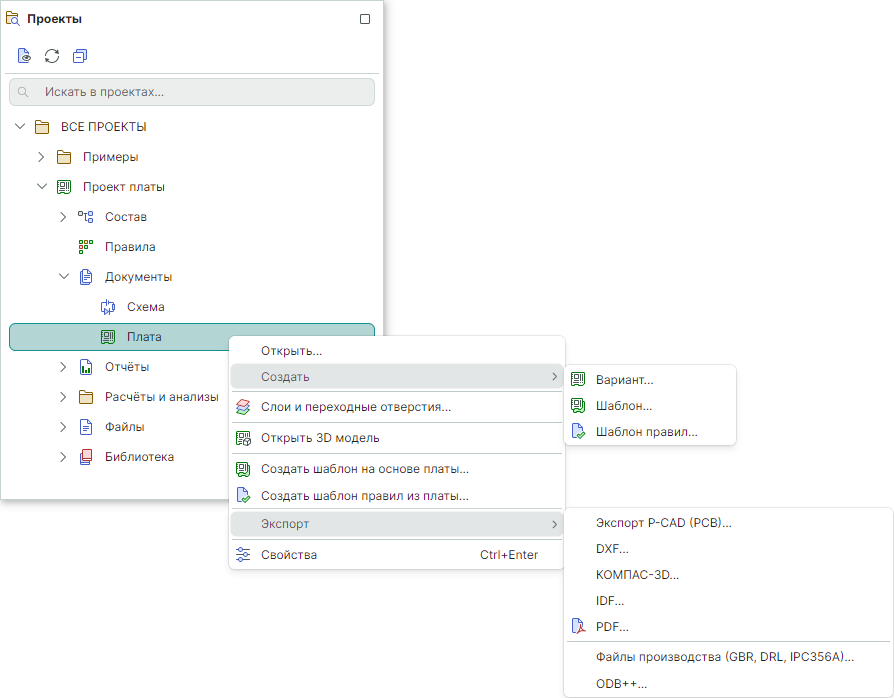894x698 pixels.
Task: Export board to PDF
Action: point(612,627)
